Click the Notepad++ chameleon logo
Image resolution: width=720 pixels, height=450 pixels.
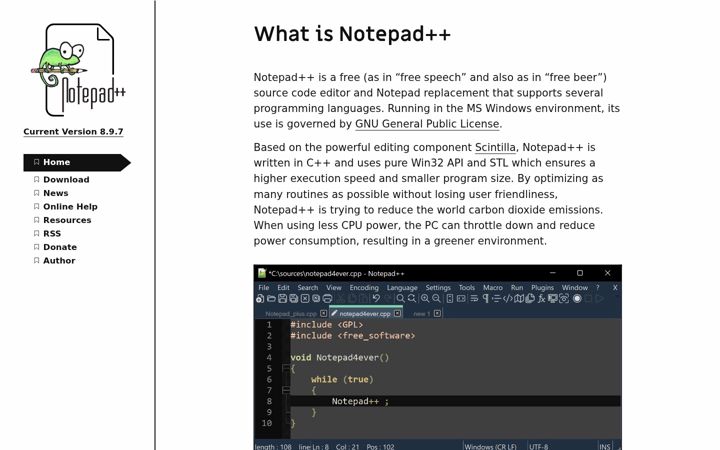(78, 70)
